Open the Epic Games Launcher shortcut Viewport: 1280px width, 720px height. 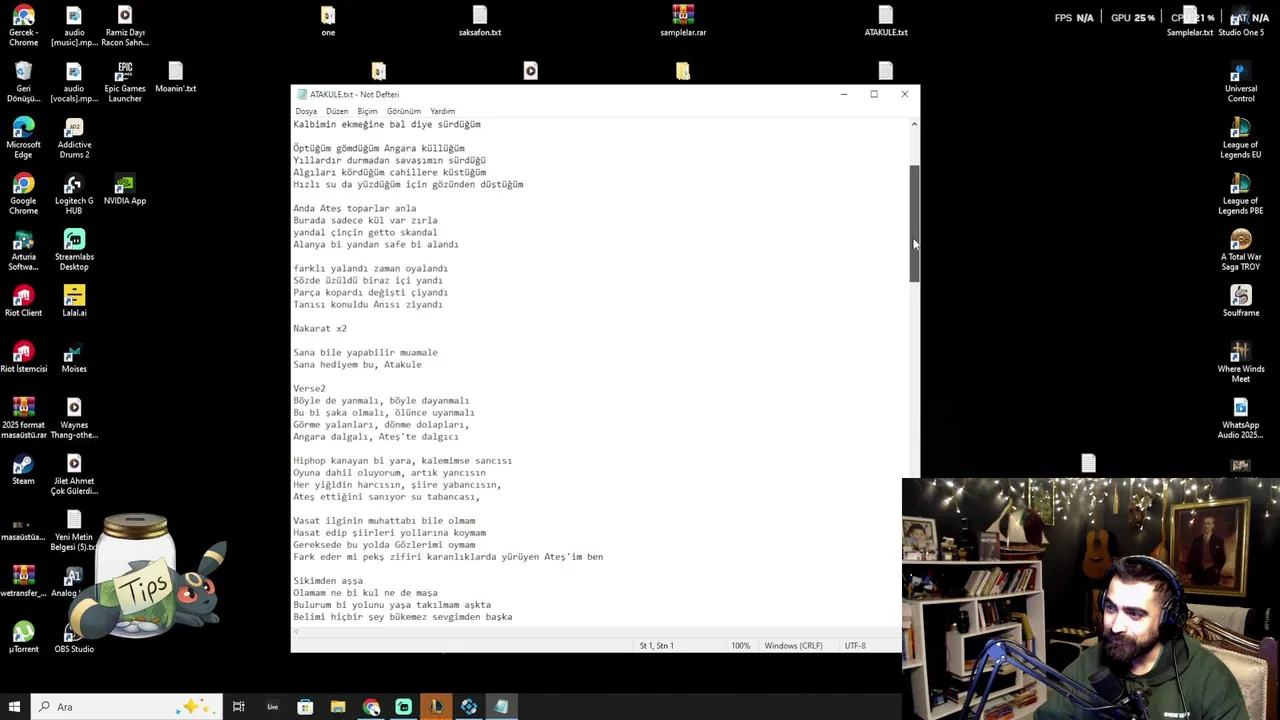[125, 82]
